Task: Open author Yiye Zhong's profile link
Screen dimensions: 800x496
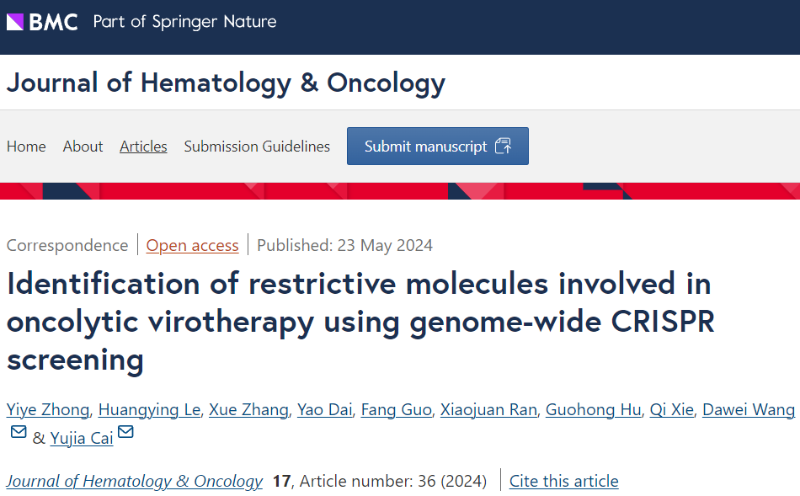Action: 48,410
